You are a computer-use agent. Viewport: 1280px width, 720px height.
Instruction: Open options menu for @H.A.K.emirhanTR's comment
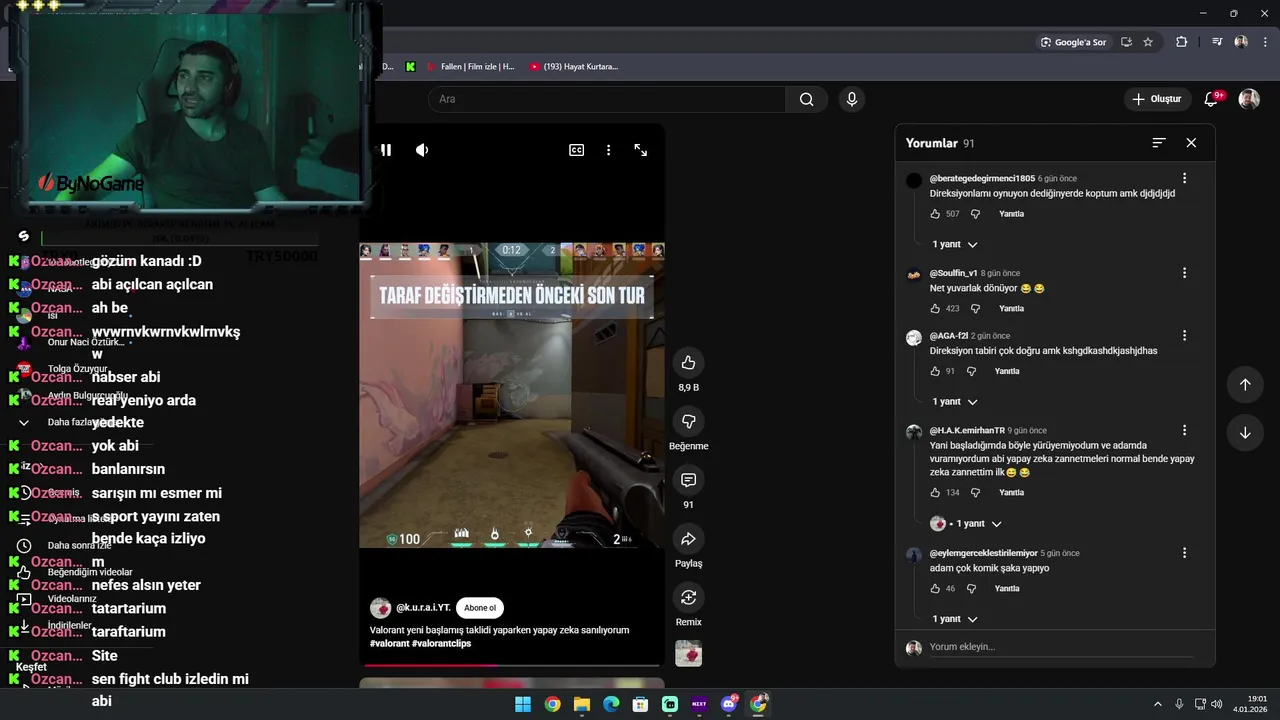[x=1185, y=430]
